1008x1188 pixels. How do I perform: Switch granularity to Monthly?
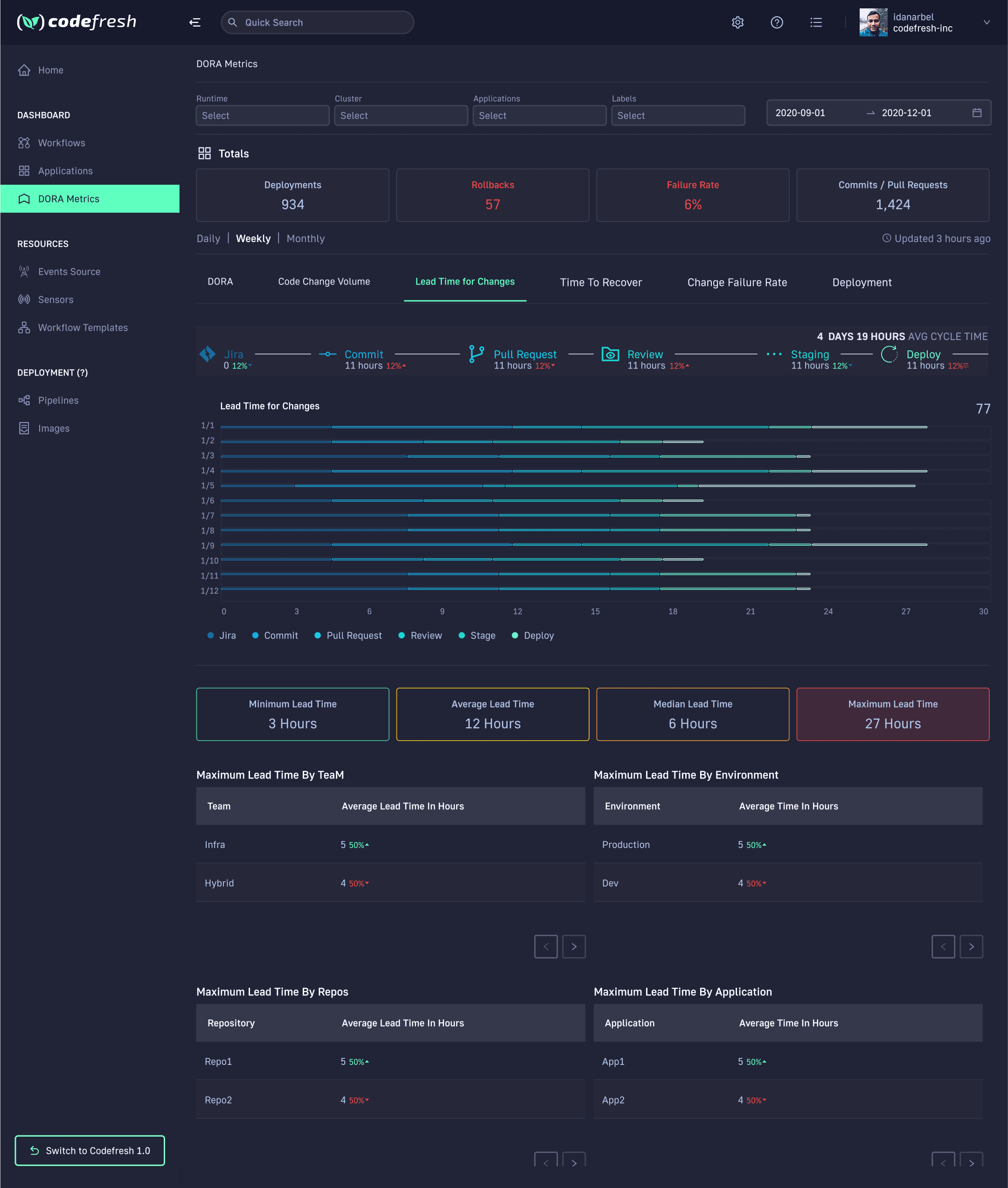pyautogui.click(x=305, y=238)
